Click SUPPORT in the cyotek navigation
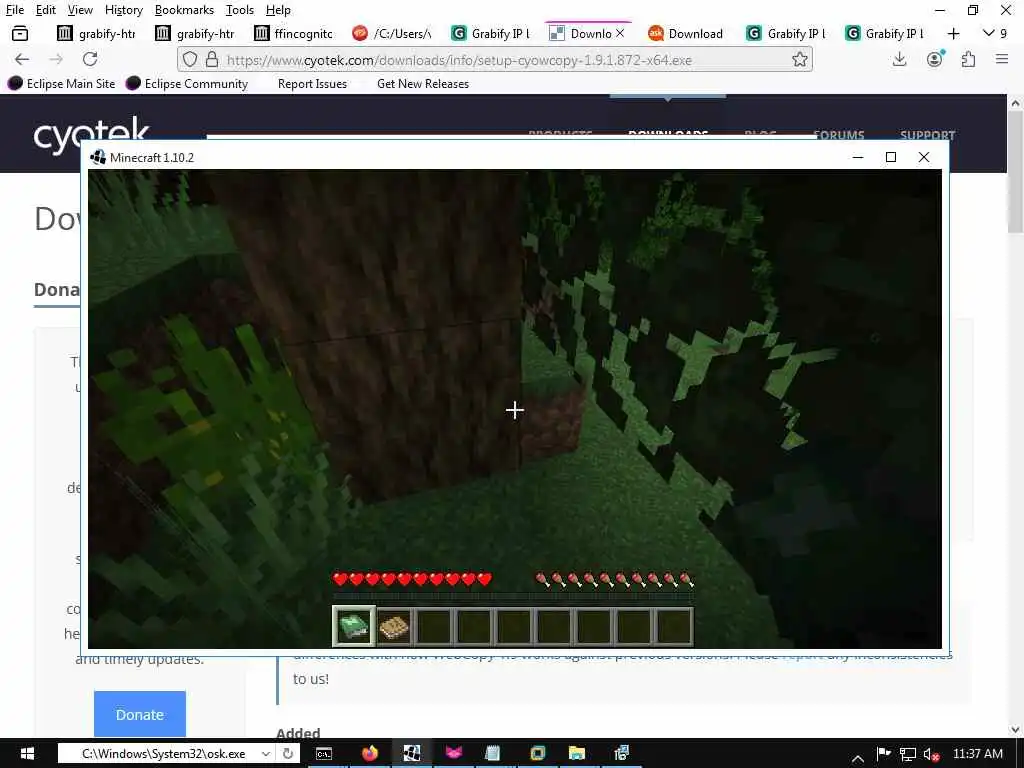The height and width of the screenshot is (768, 1024). click(x=927, y=135)
